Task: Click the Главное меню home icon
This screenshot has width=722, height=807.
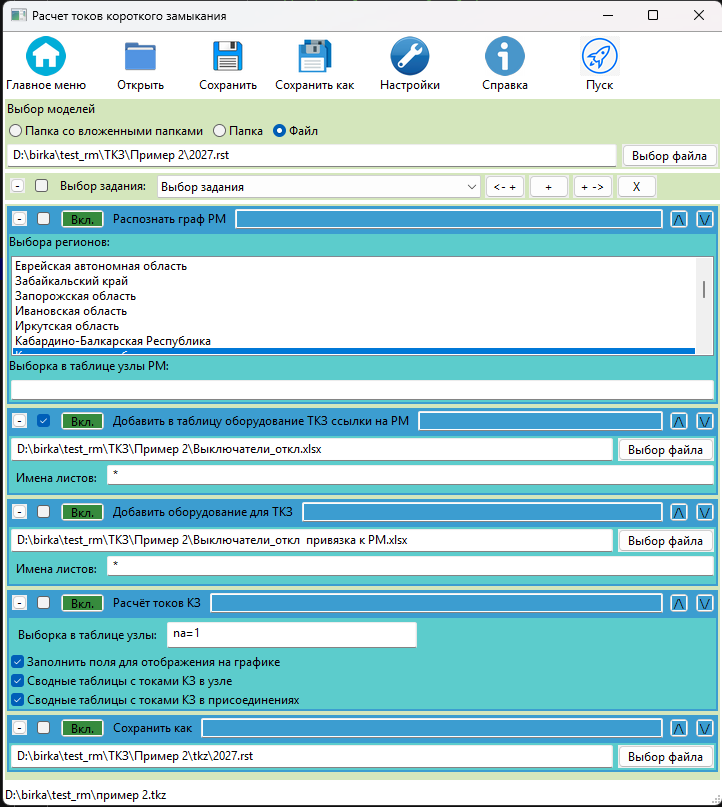Action: tap(45, 56)
